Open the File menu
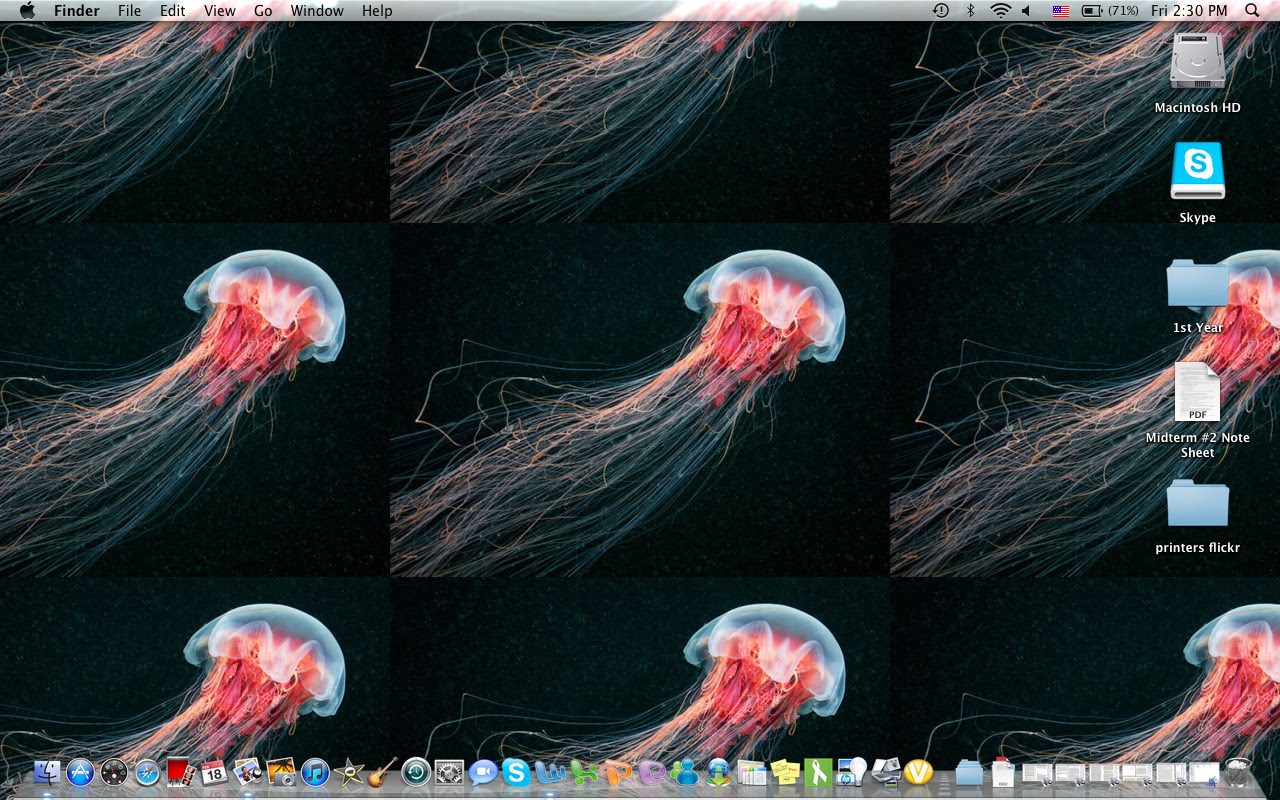Viewport: 1280px width, 800px height. [x=129, y=11]
